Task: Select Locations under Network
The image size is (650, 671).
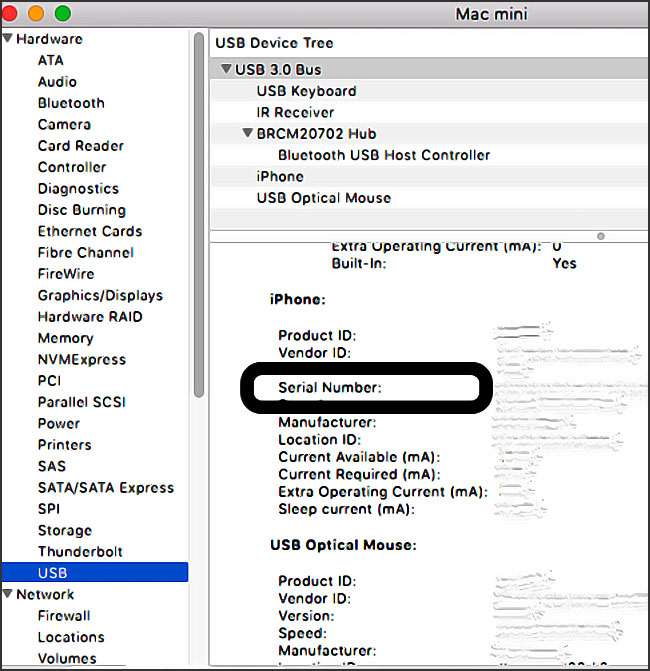Action: click(x=71, y=637)
